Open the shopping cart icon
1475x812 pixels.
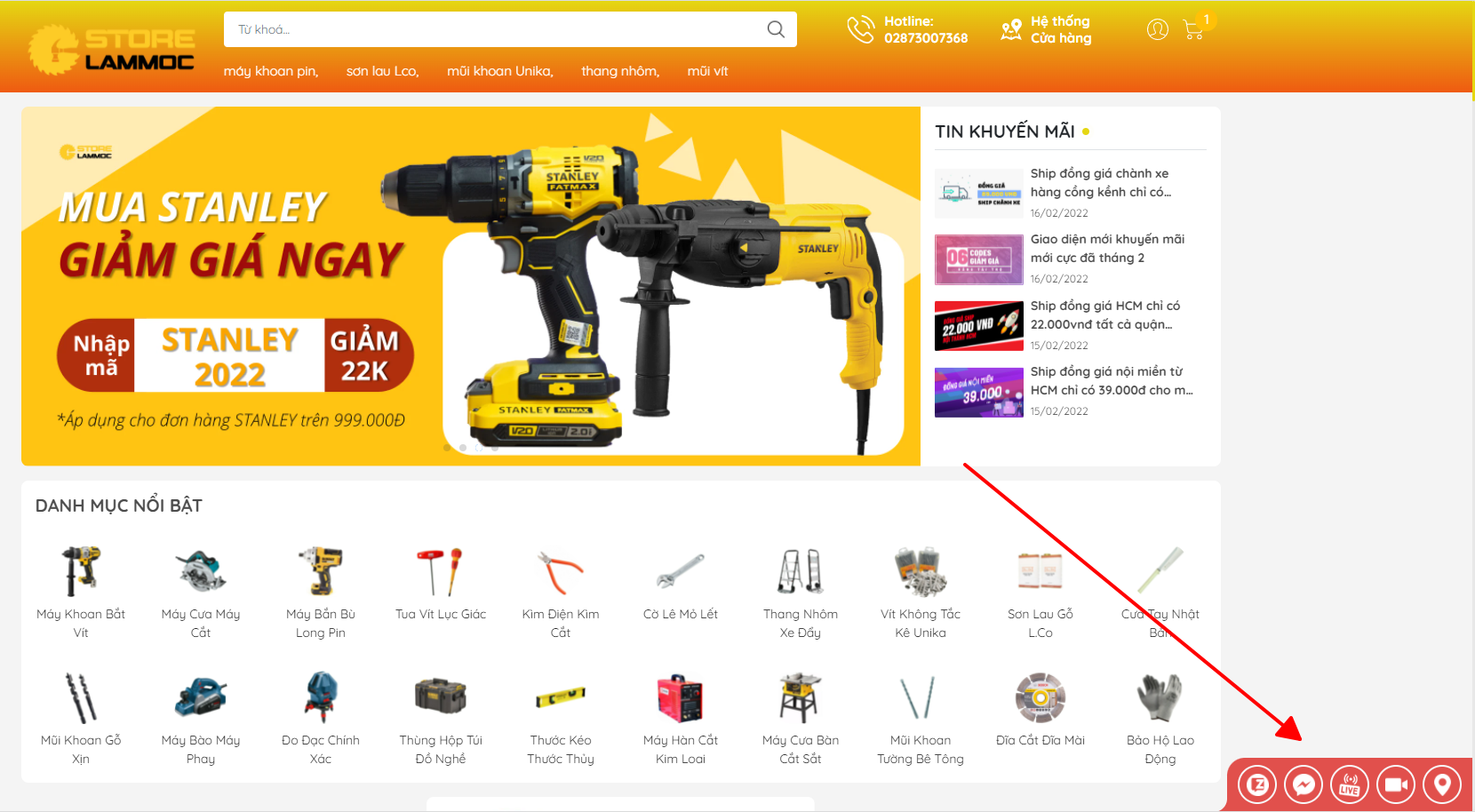(1193, 30)
